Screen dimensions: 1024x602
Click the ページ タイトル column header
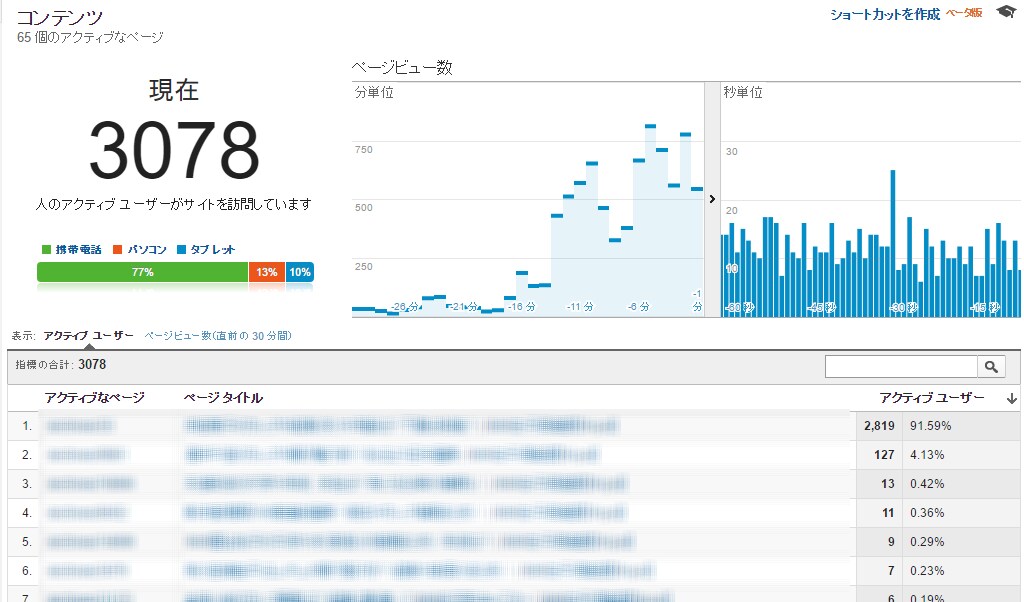click(x=223, y=398)
